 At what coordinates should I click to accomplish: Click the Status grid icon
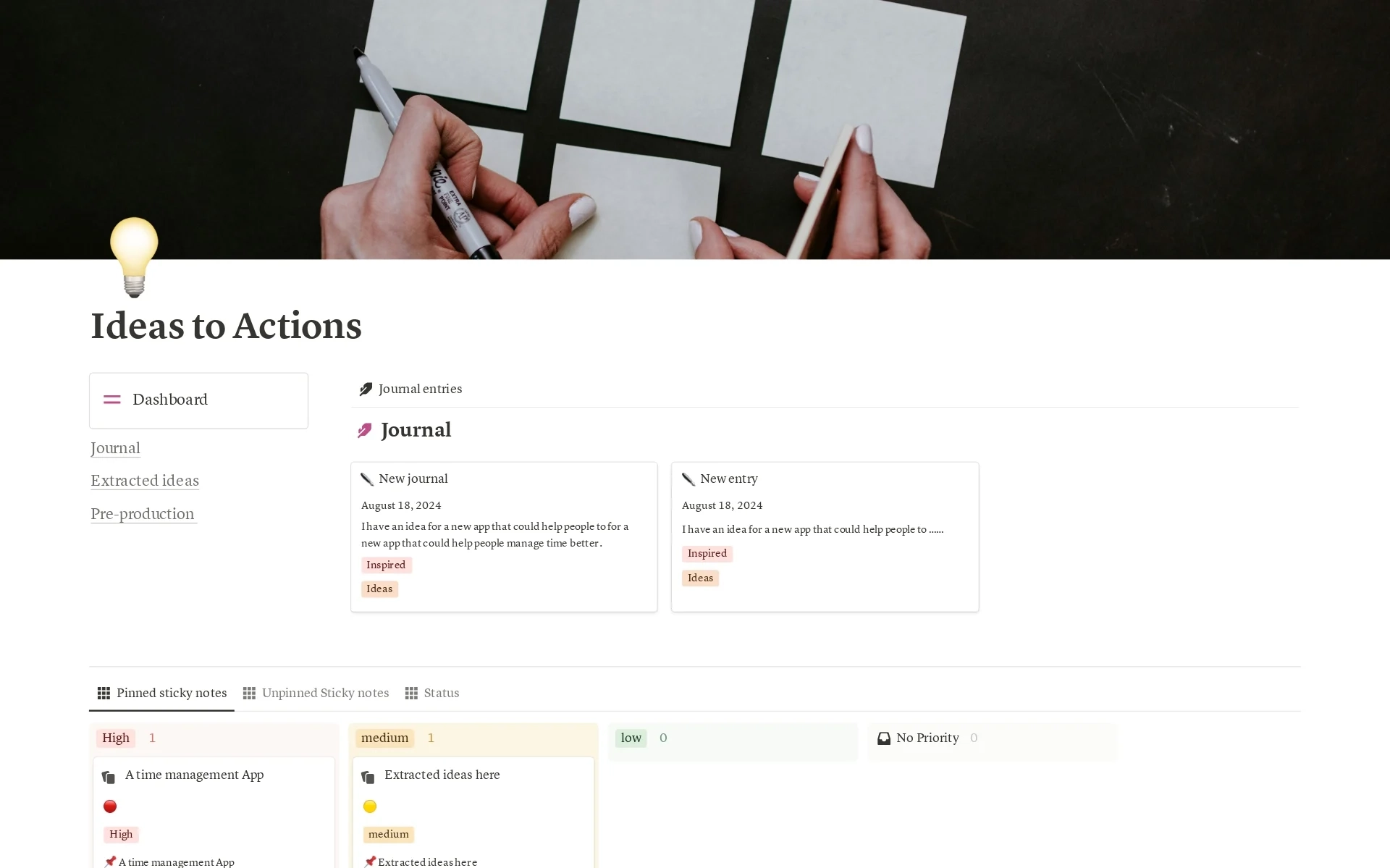click(411, 693)
